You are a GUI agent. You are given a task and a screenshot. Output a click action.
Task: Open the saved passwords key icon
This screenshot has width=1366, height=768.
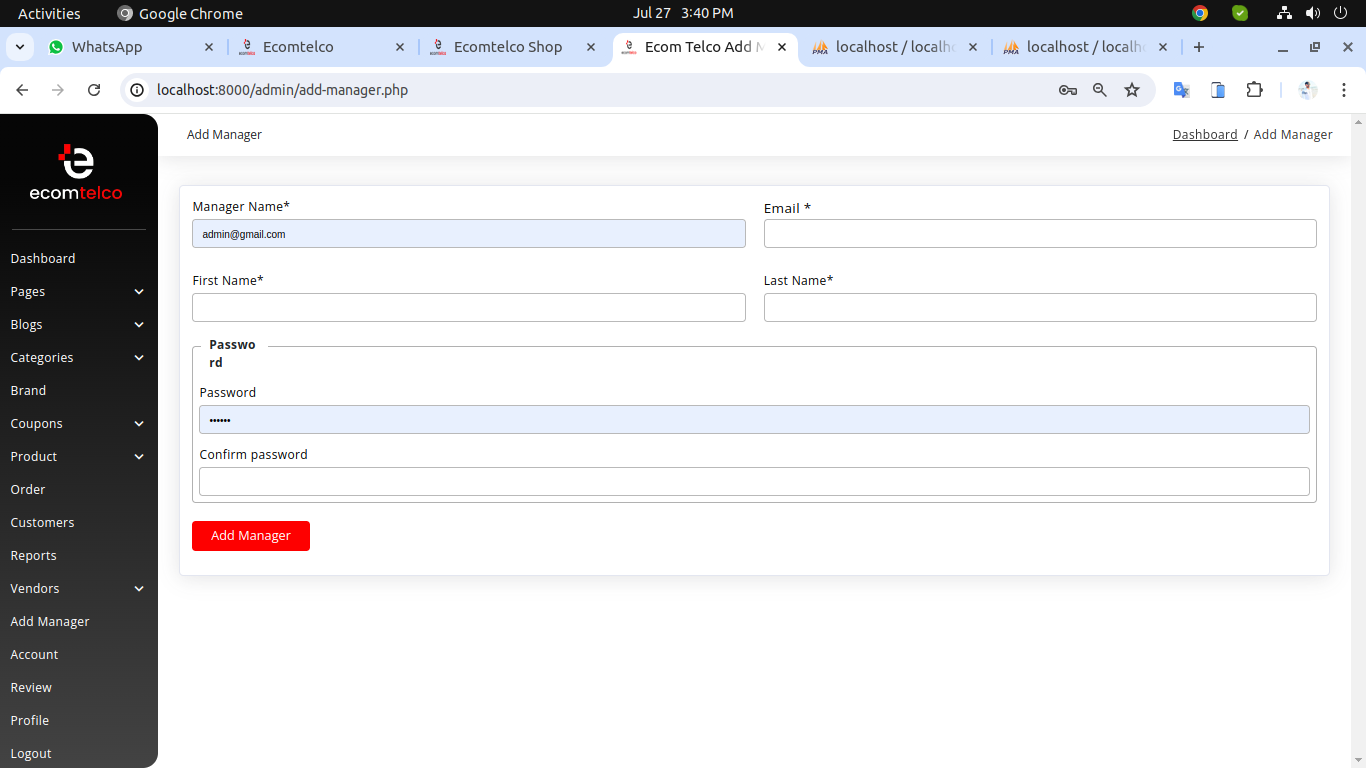click(1068, 90)
